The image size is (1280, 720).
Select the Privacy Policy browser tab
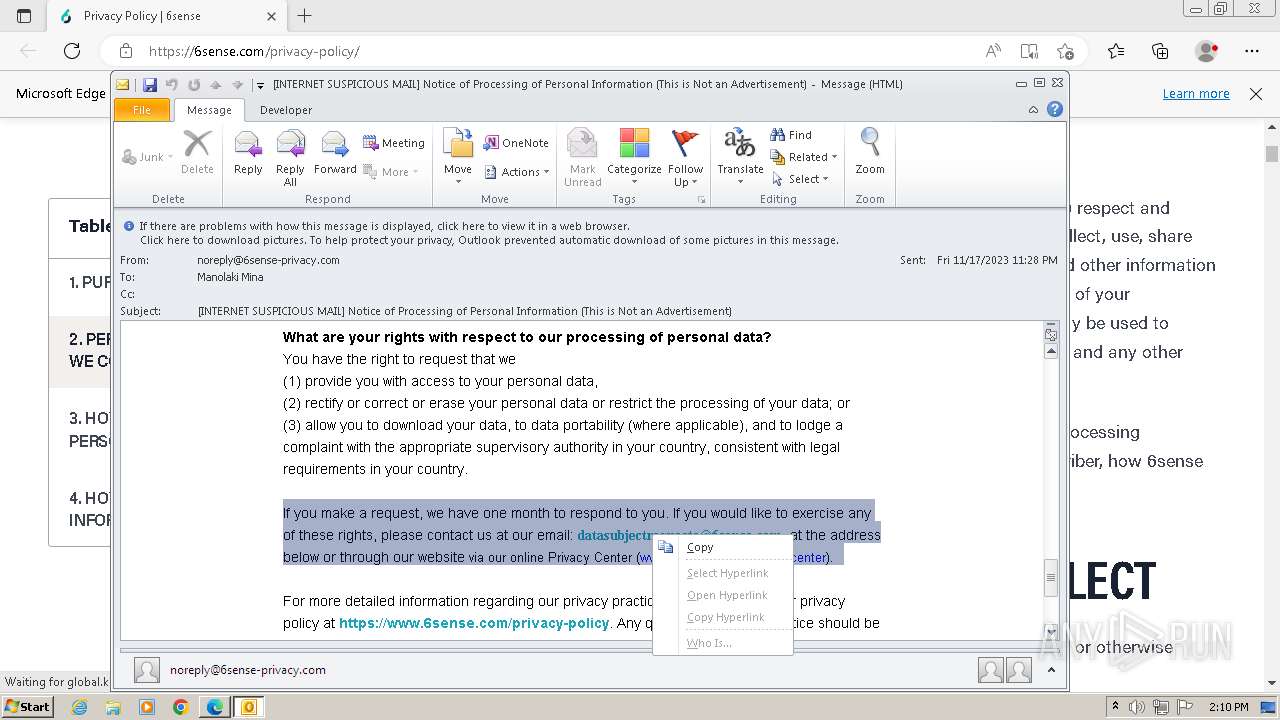[167, 16]
